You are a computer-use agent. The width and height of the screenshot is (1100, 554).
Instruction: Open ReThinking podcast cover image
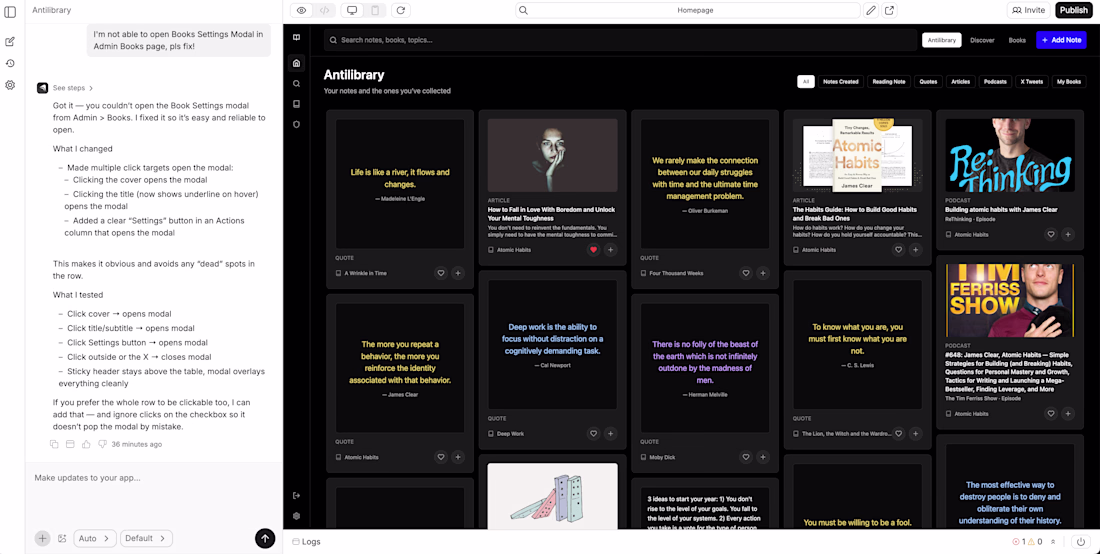tap(1010, 155)
